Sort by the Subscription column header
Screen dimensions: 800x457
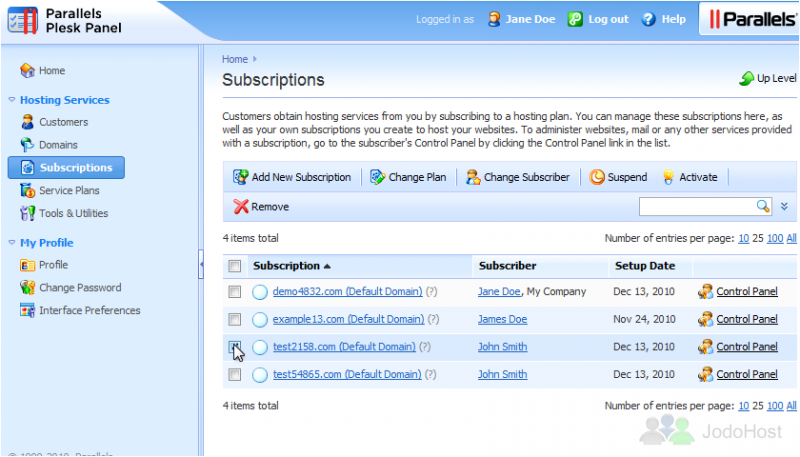[286, 266]
